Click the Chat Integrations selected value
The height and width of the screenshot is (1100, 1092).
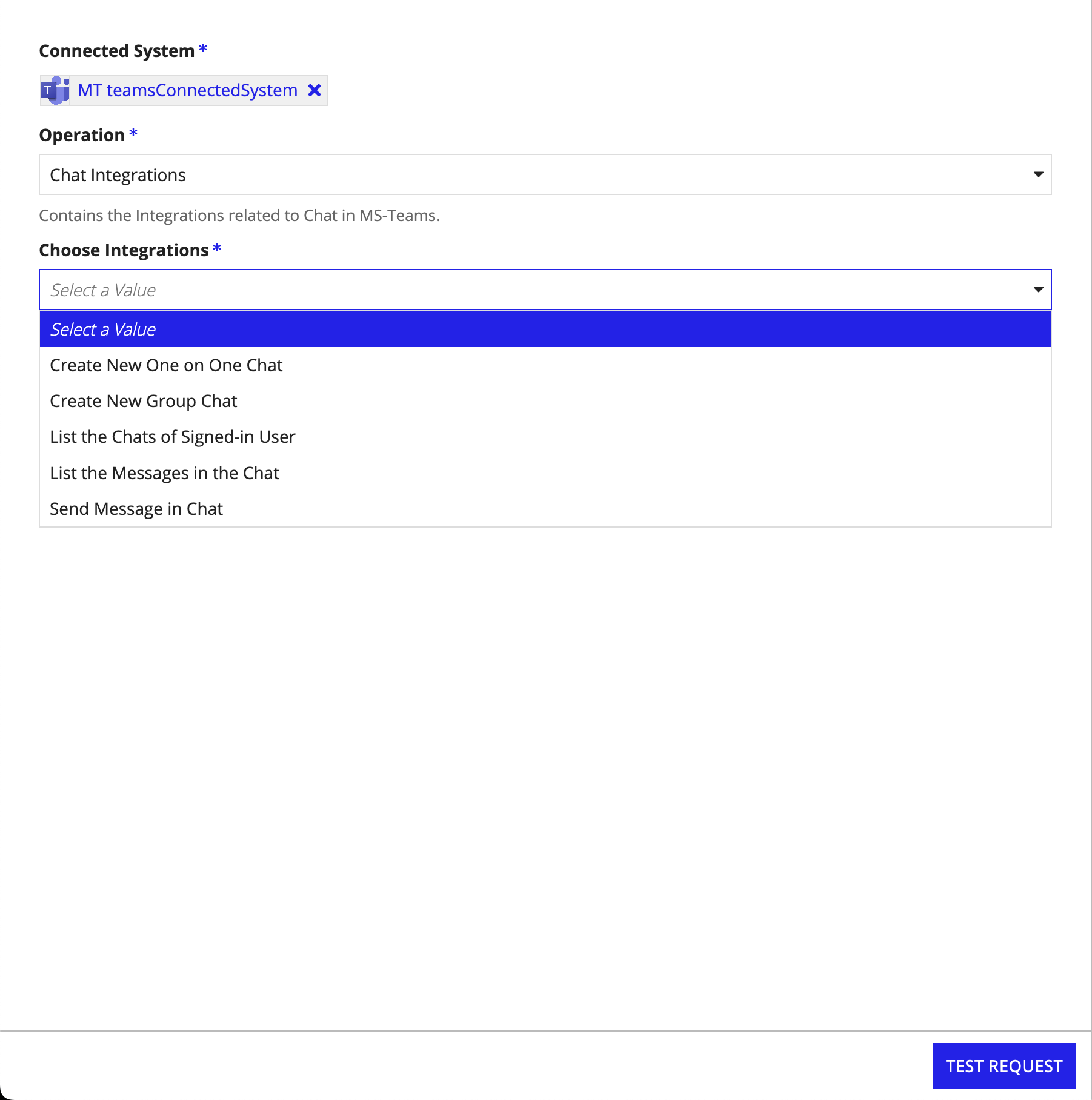tap(118, 174)
